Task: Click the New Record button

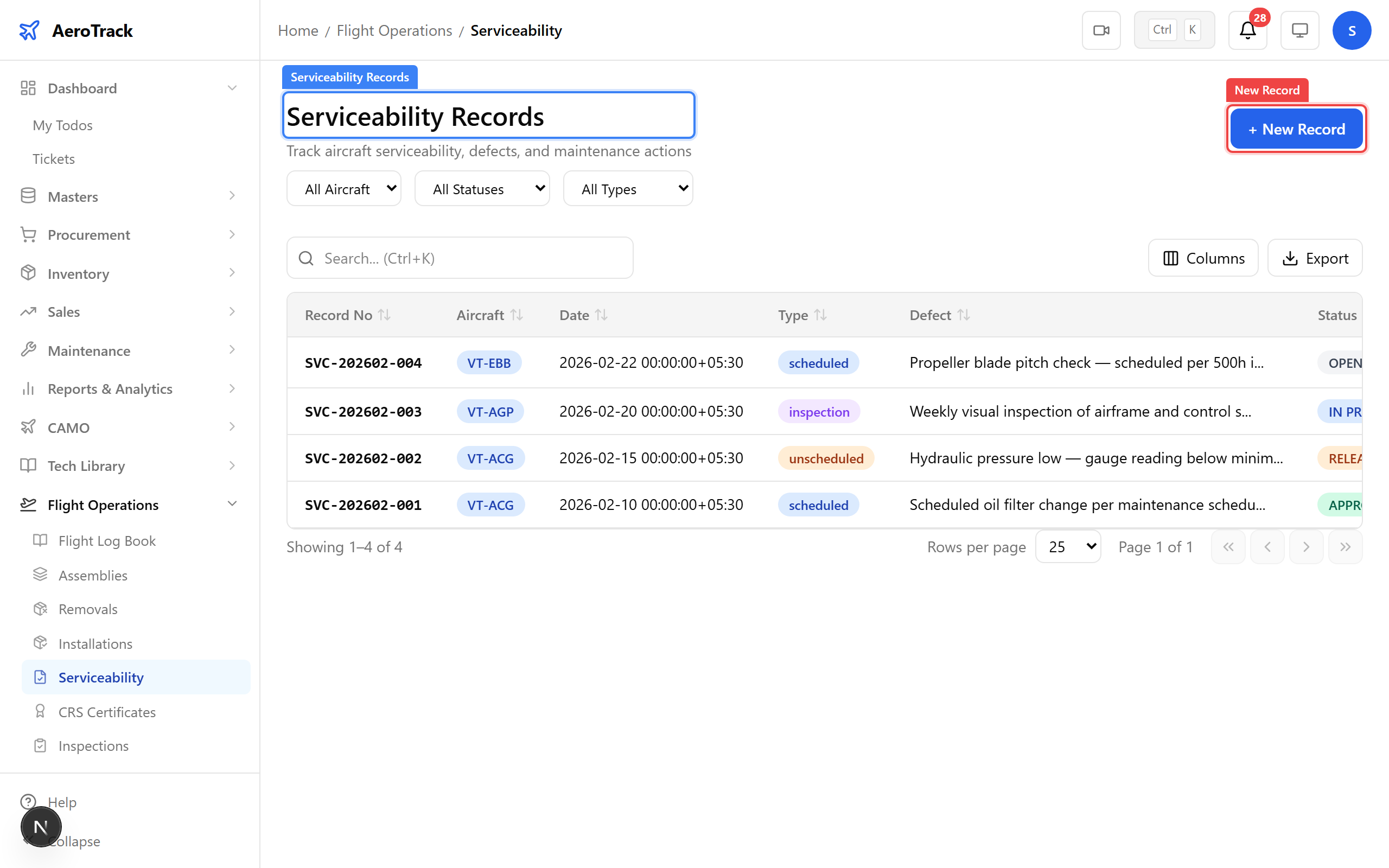Action: [1296, 129]
